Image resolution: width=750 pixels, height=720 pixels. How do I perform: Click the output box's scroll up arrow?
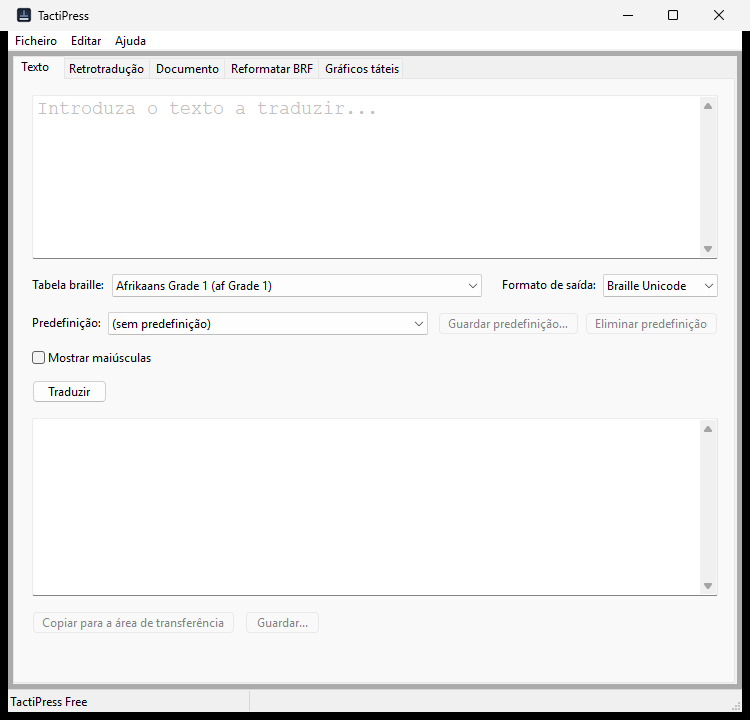click(708, 429)
